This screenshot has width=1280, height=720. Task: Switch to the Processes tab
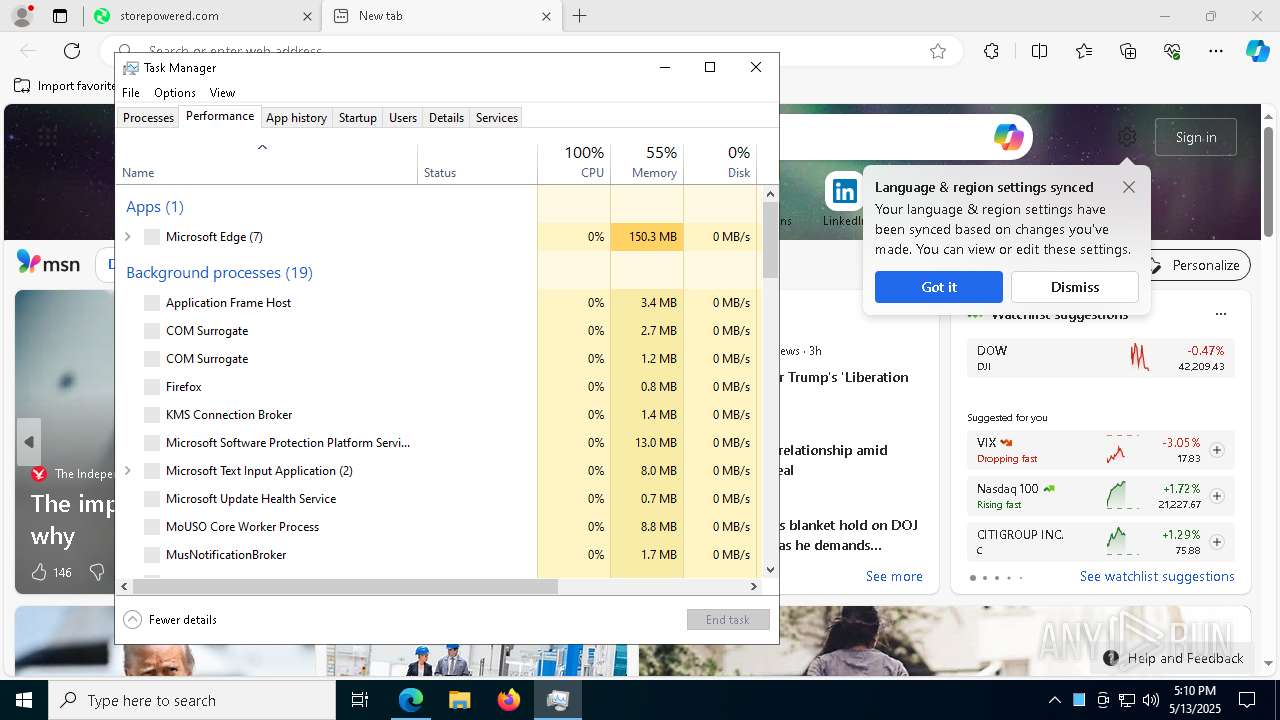click(x=148, y=118)
